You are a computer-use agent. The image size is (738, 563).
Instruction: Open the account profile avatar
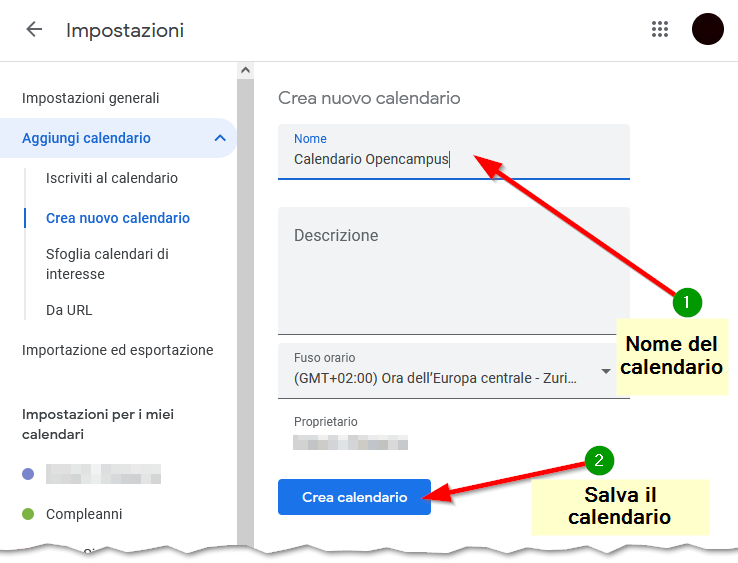(x=707, y=29)
